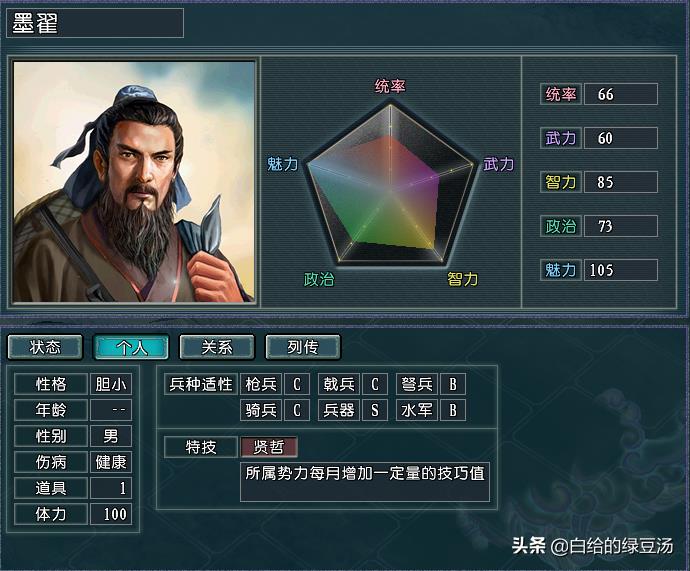Open the 列传 biography tab
This screenshot has width=690, height=571.
pyautogui.click(x=303, y=347)
